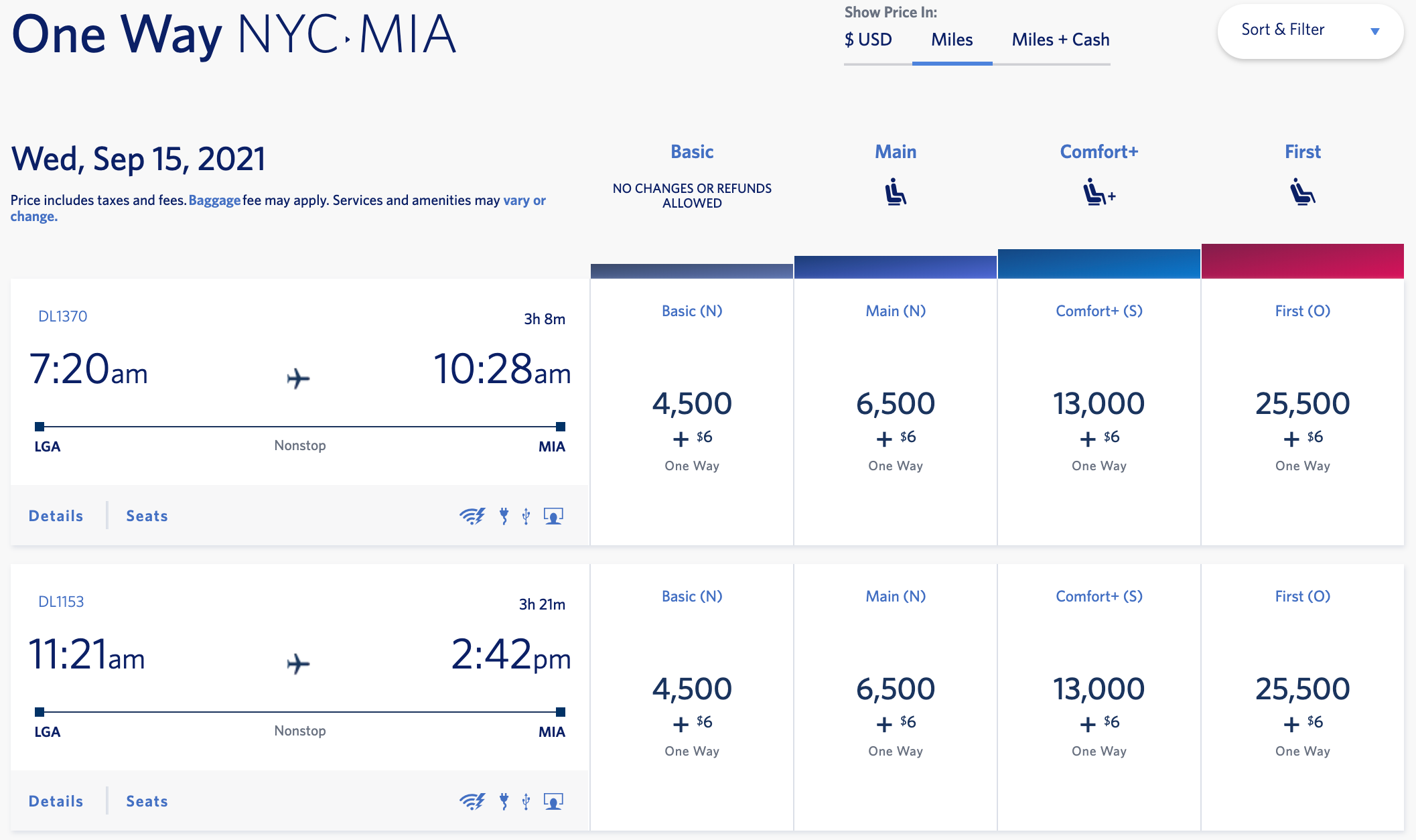Screen dimensions: 1416x840
Task: View Seats for flight DL1153
Action: click(x=147, y=801)
